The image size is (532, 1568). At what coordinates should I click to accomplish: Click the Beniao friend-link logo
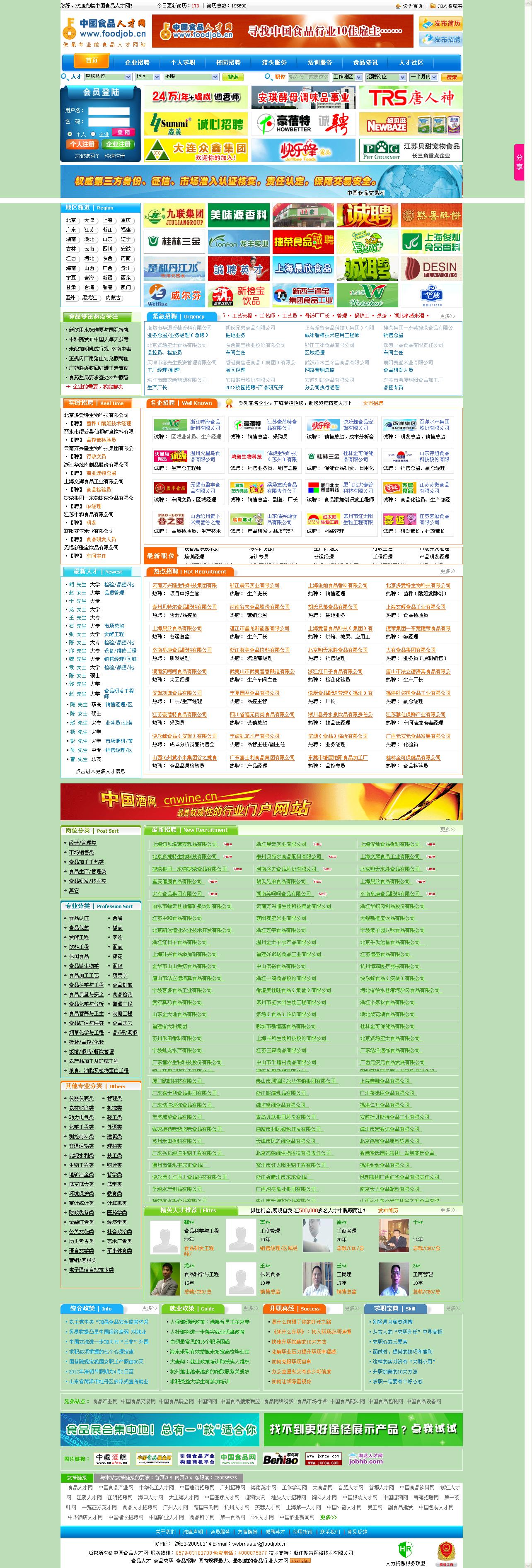[281, 1459]
